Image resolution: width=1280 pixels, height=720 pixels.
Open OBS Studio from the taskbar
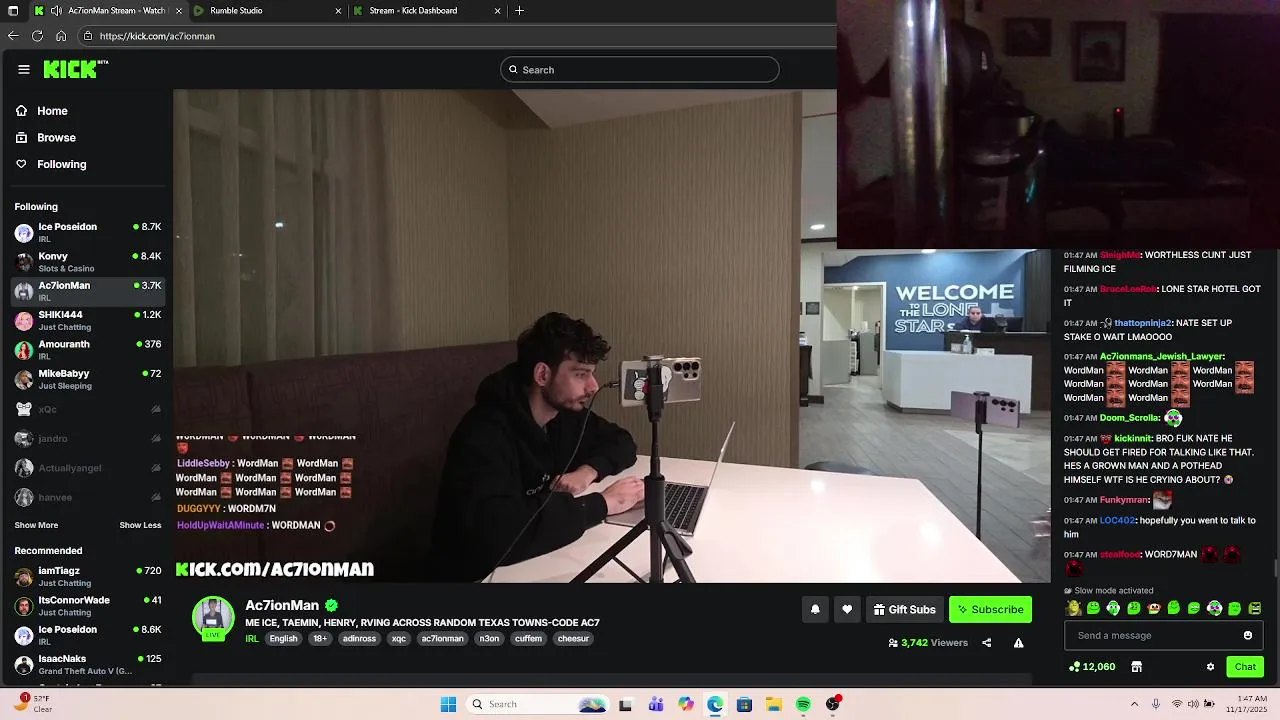(x=833, y=704)
